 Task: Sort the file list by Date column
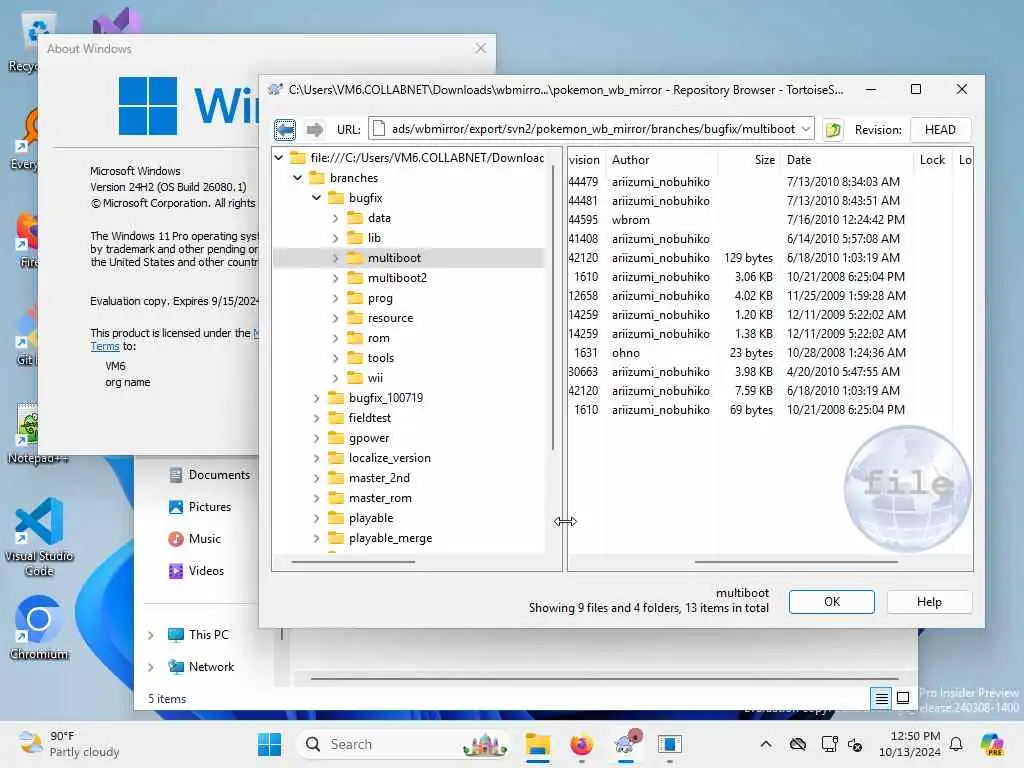[x=847, y=160]
